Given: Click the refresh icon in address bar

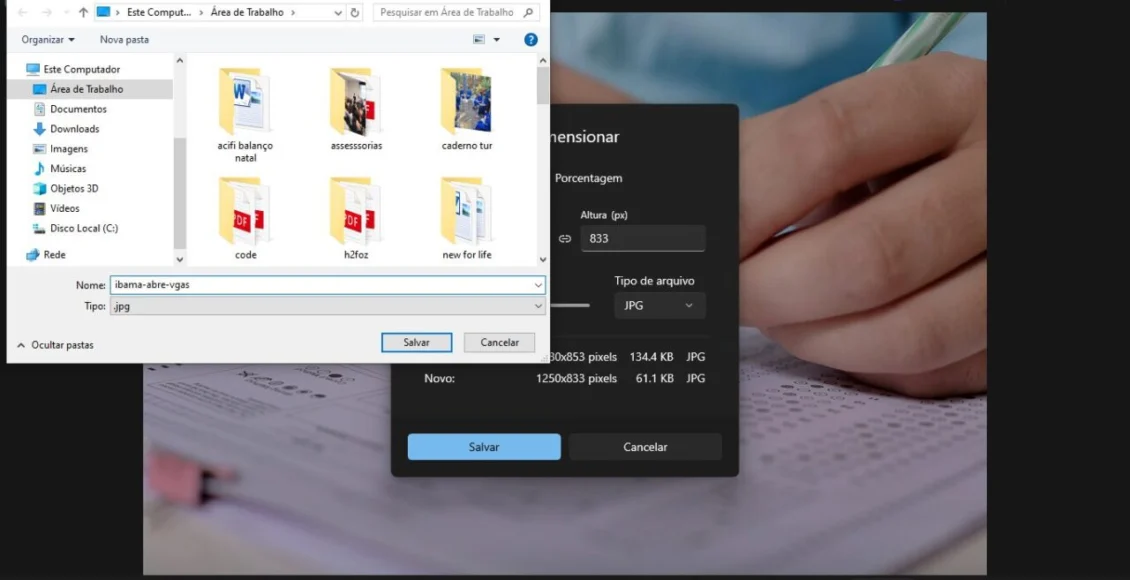Looking at the screenshot, I should point(355,13).
